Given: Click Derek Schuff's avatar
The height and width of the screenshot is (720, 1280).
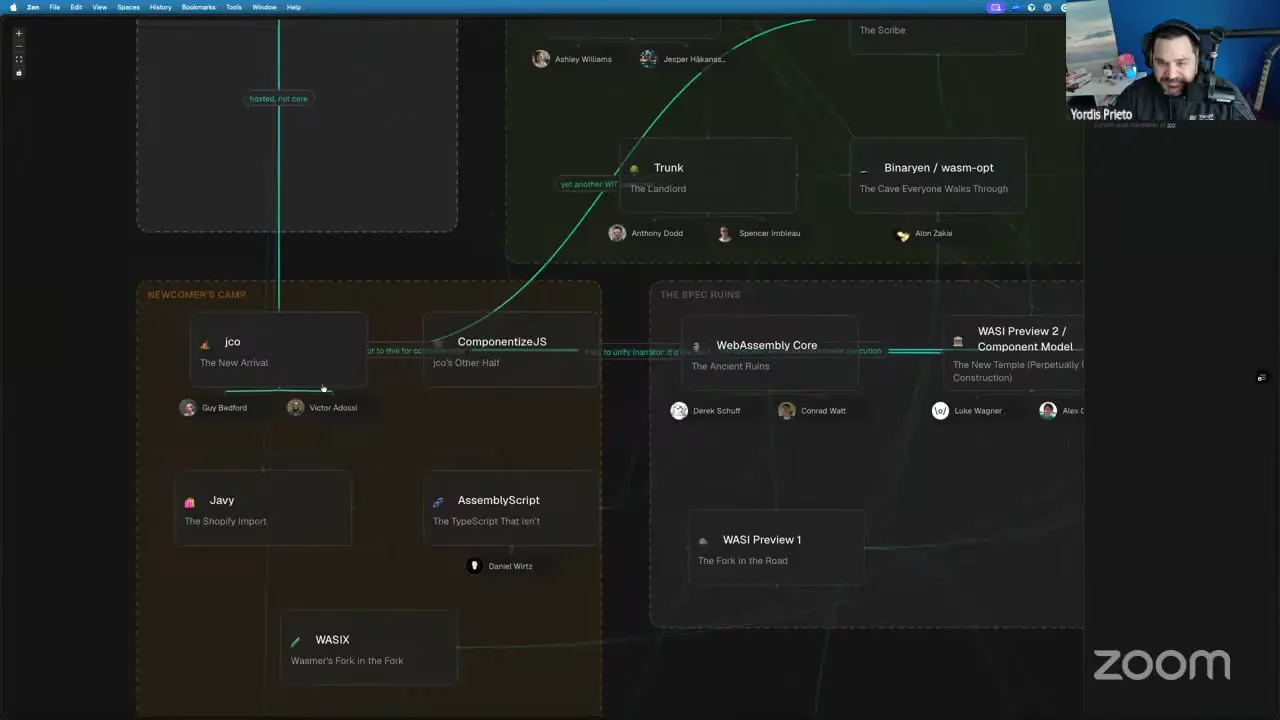Looking at the screenshot, I should [x=679, y=410].
